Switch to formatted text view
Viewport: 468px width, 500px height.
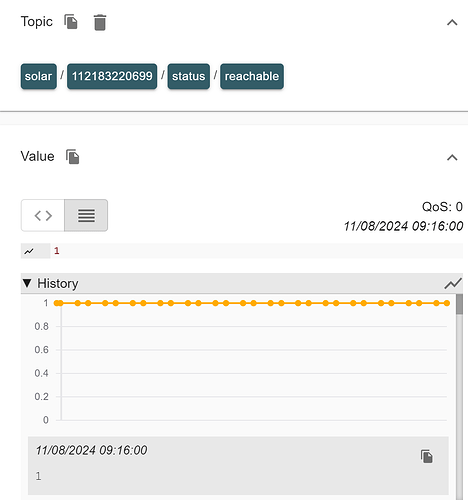click(x=86, y=215)
